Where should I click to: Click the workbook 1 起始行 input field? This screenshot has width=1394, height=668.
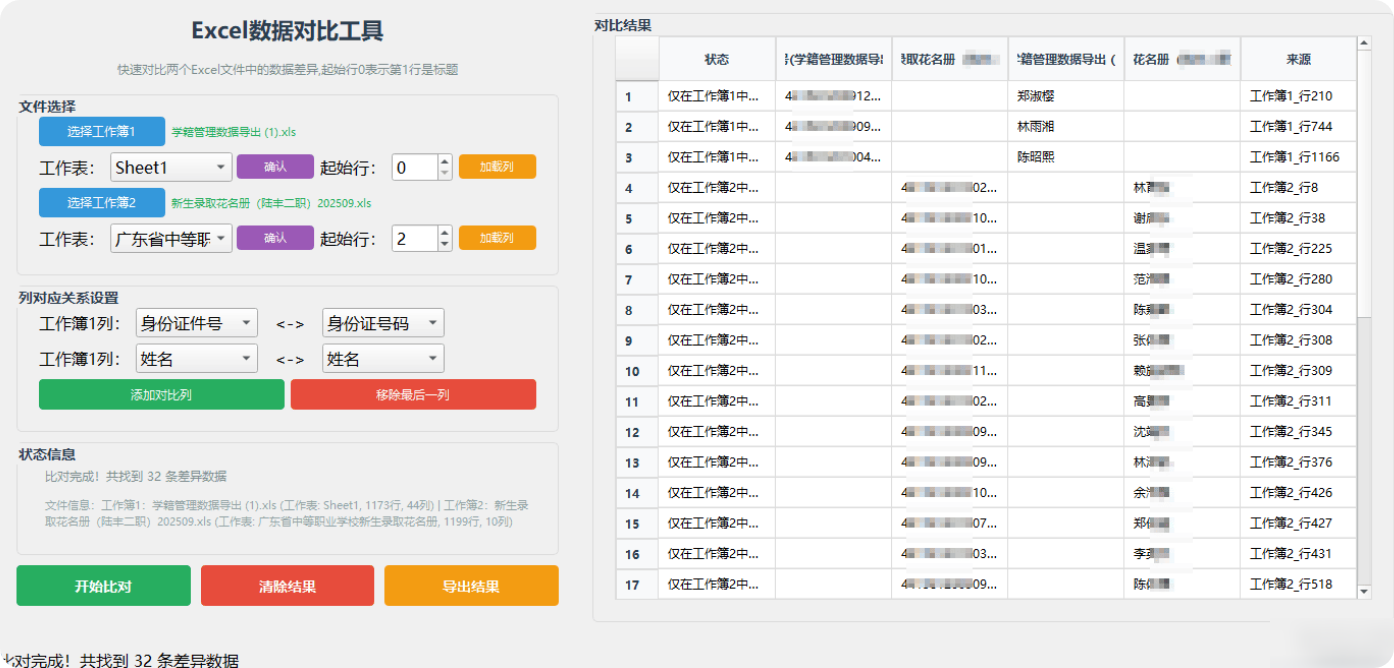point(414,168)
